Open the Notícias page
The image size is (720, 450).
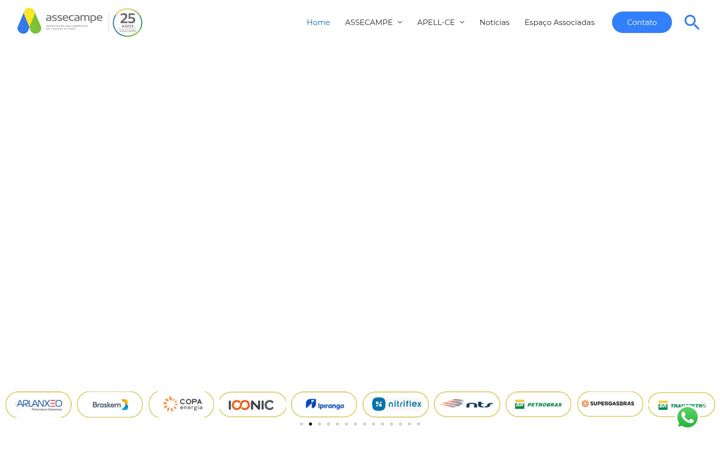click(494, 22)
